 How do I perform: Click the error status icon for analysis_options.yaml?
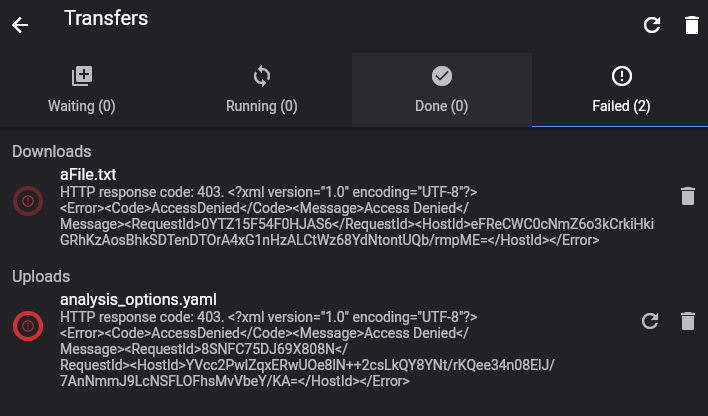pyautogui.click(x=28, y=326)
